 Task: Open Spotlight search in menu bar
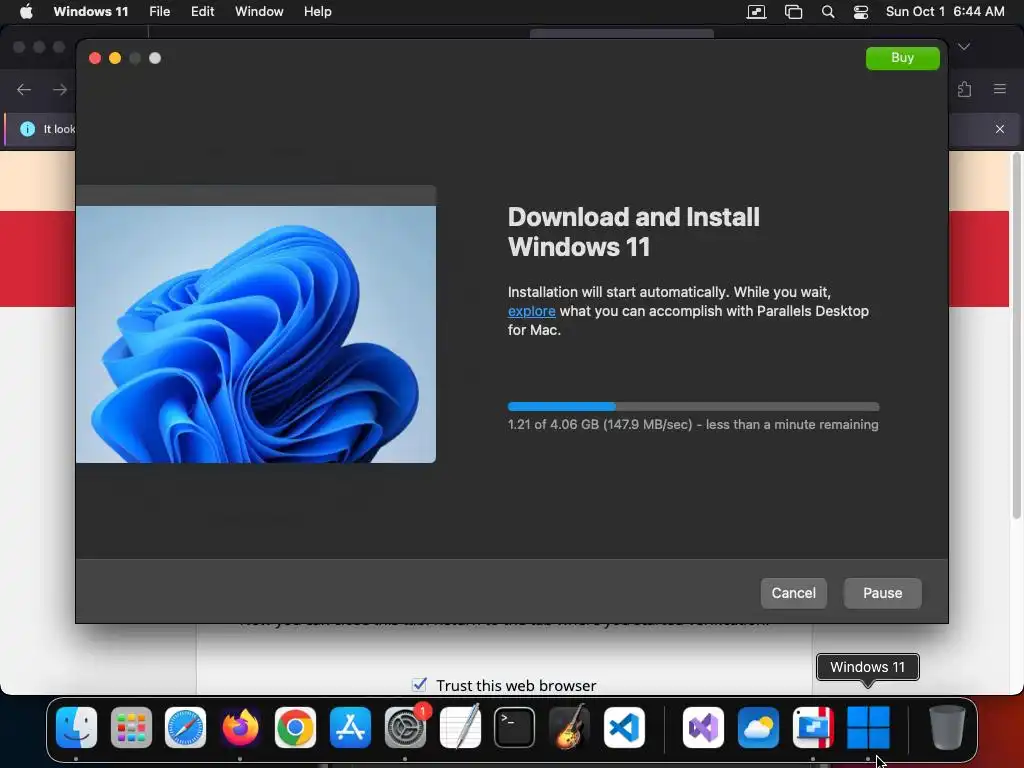pyautogui.click(x=828, y=12)
